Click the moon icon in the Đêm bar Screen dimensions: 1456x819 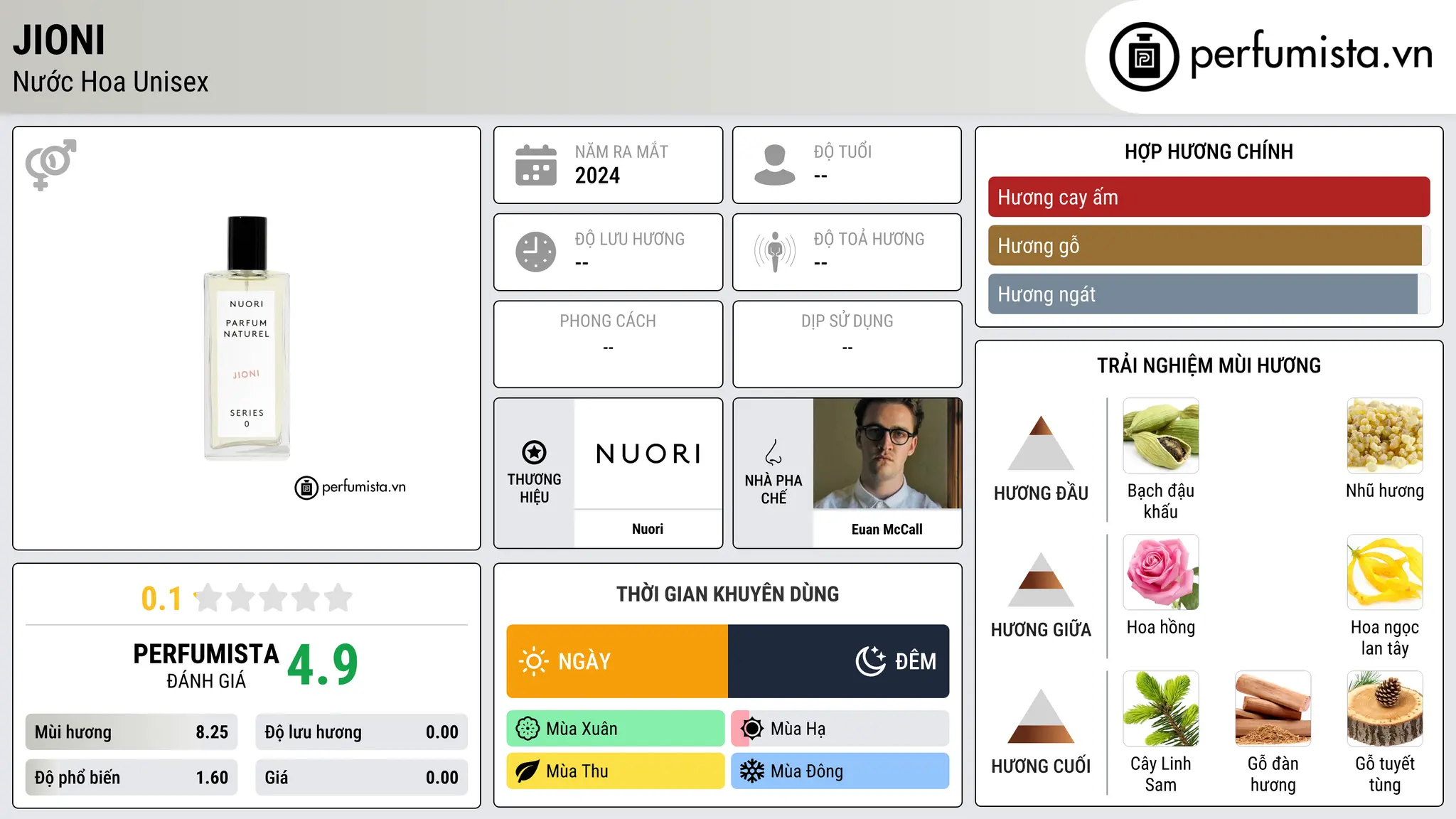pyautogui.click(x=871, y=661)
